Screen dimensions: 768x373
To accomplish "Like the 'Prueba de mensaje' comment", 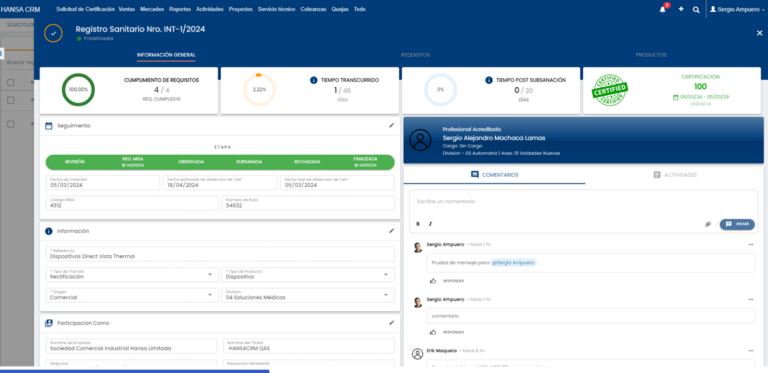I will 433,281.
